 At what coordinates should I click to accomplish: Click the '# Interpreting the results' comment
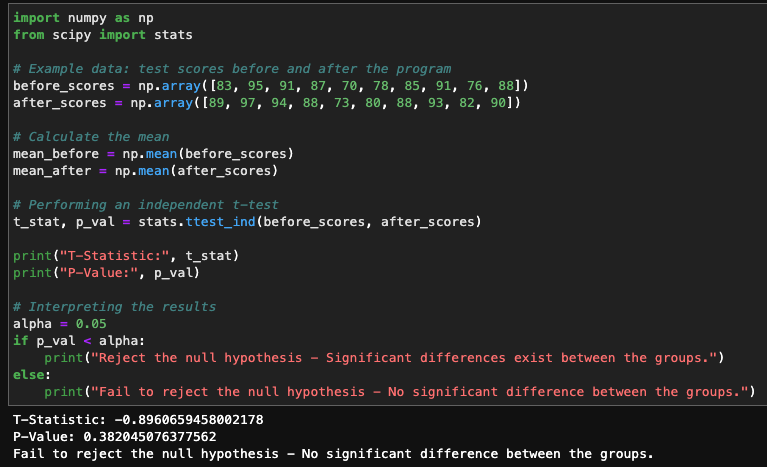pyautogui.click(x=114, y=307)
